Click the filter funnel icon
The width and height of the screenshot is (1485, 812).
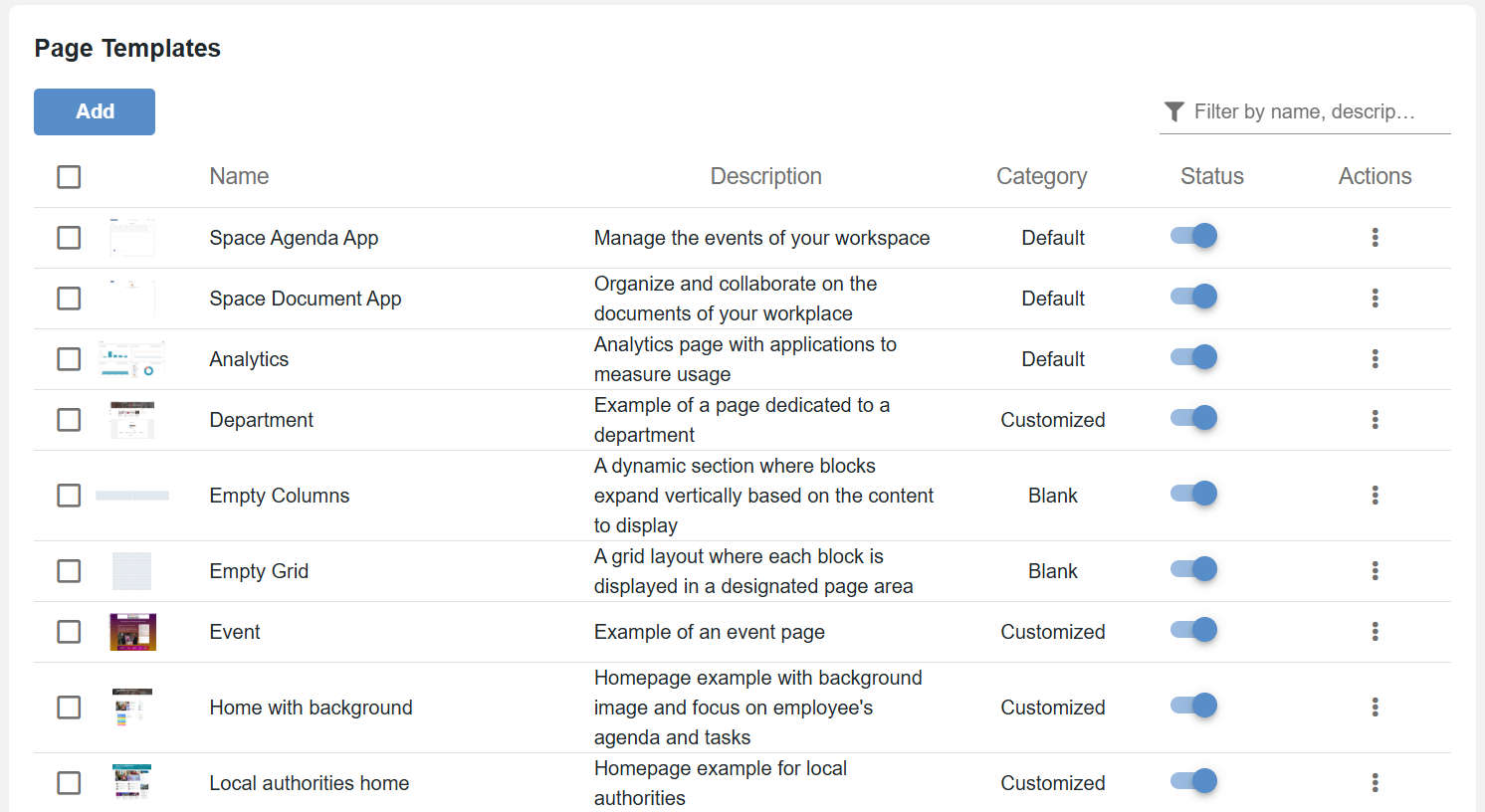pos(1174,111)
